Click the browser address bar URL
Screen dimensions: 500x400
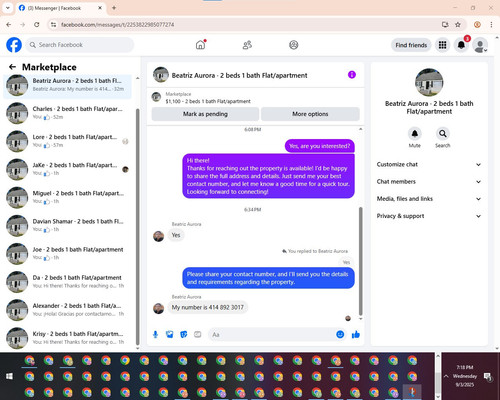pyautogui.click(x=117, y=25)
